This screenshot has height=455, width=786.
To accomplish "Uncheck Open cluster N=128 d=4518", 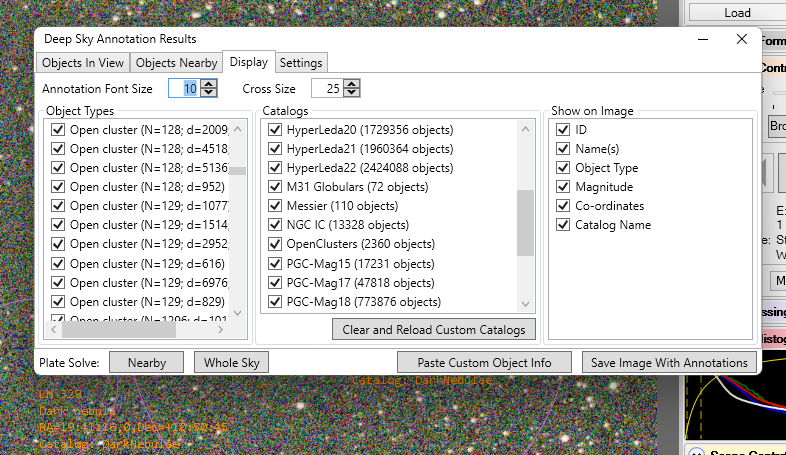I will (58, 149).
